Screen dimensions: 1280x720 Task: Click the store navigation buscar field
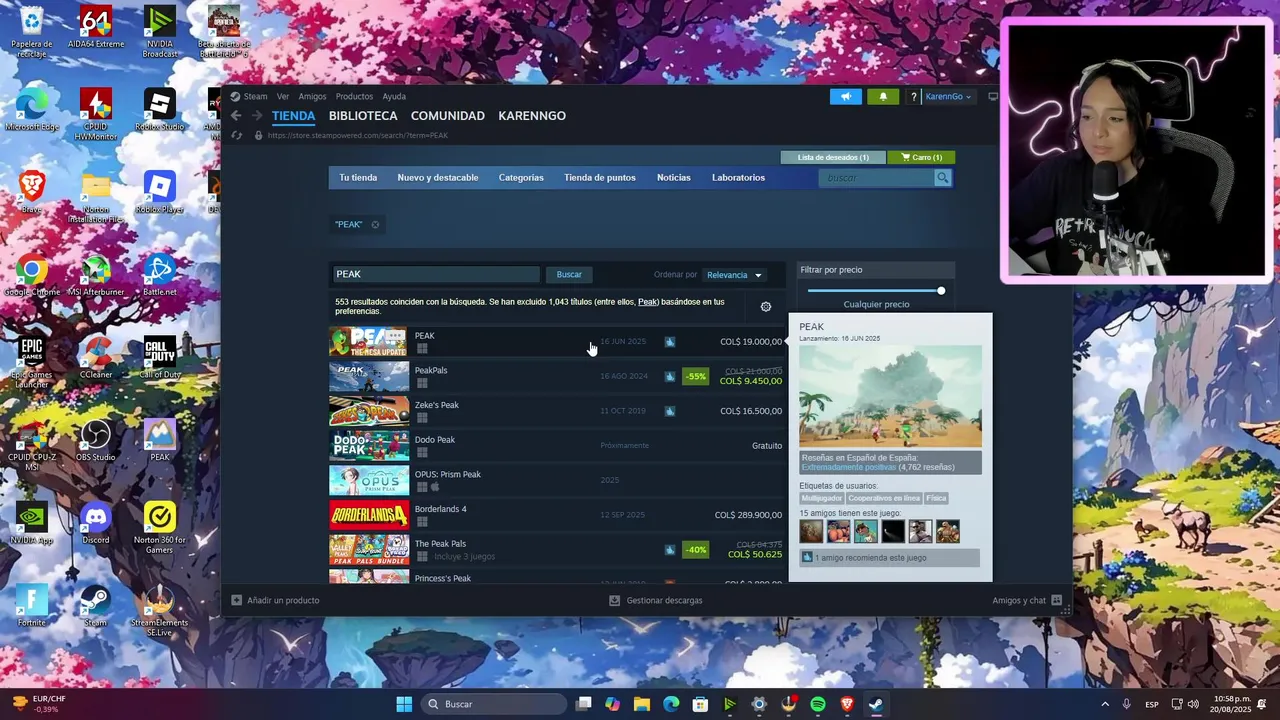(877, 178)
